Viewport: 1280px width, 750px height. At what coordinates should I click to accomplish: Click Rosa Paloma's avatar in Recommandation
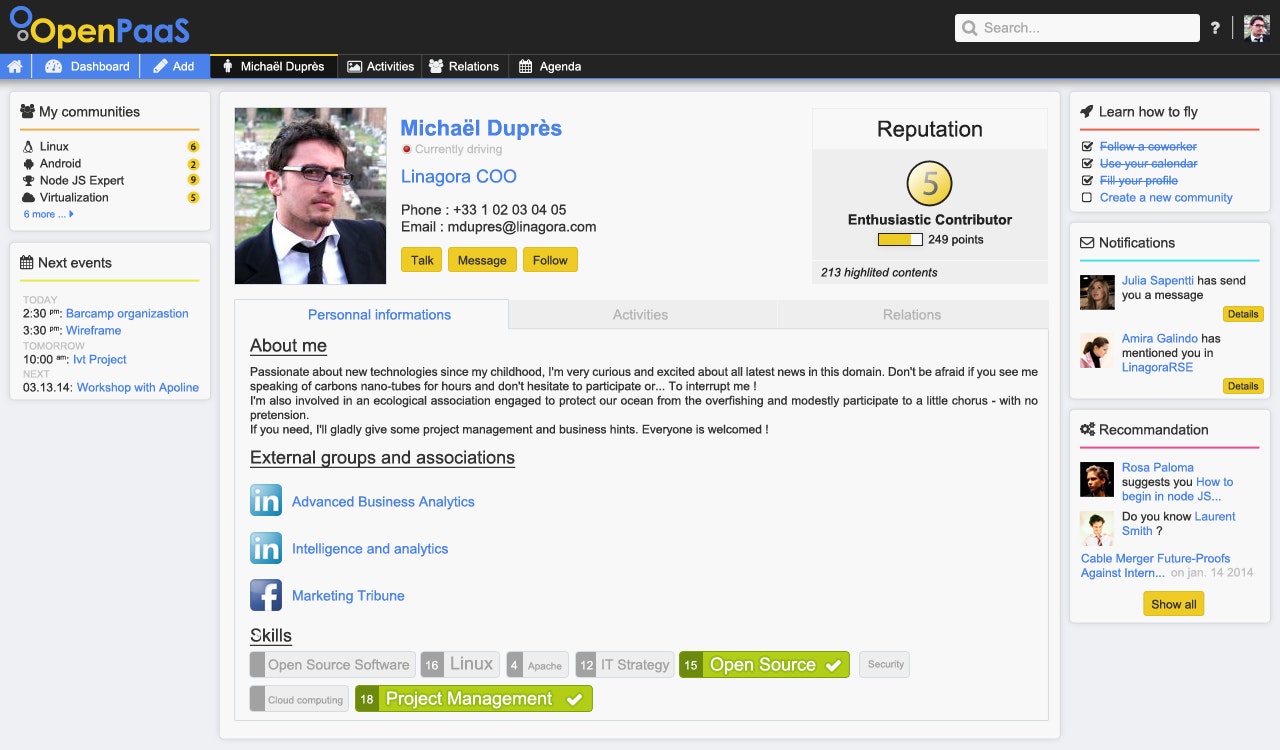1097,479
